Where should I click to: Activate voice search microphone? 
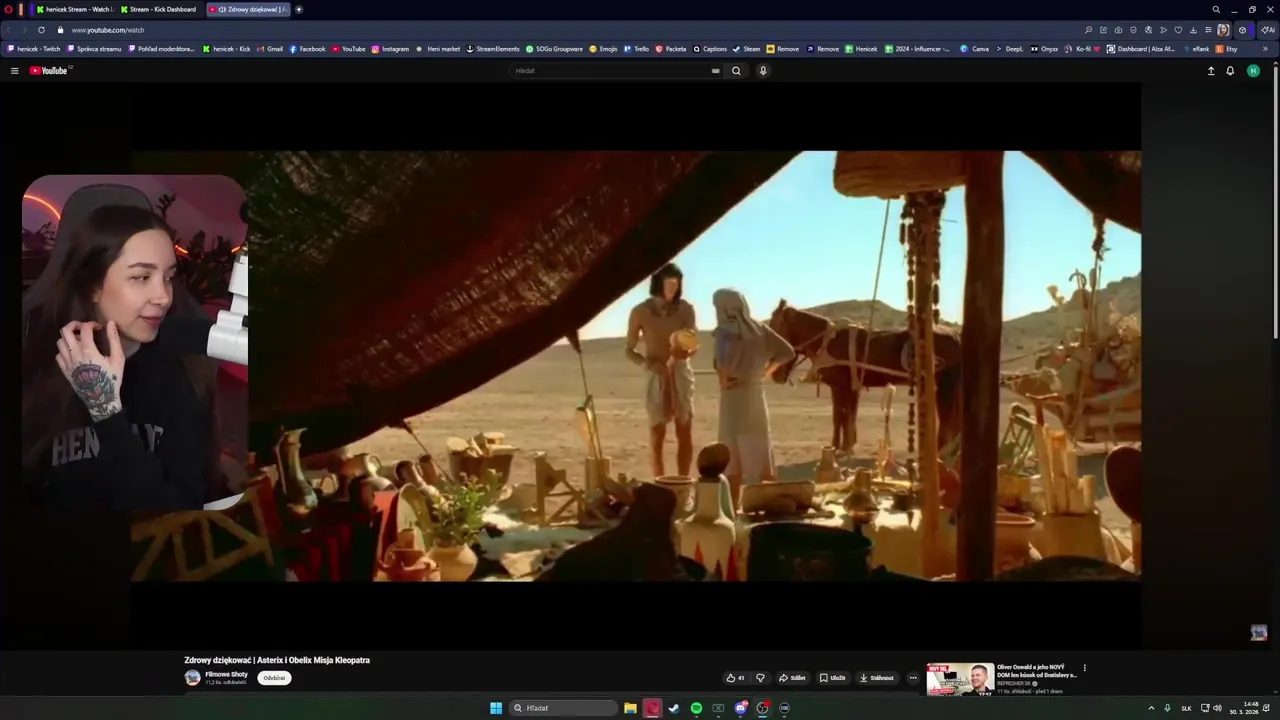[x=763, y=71]
